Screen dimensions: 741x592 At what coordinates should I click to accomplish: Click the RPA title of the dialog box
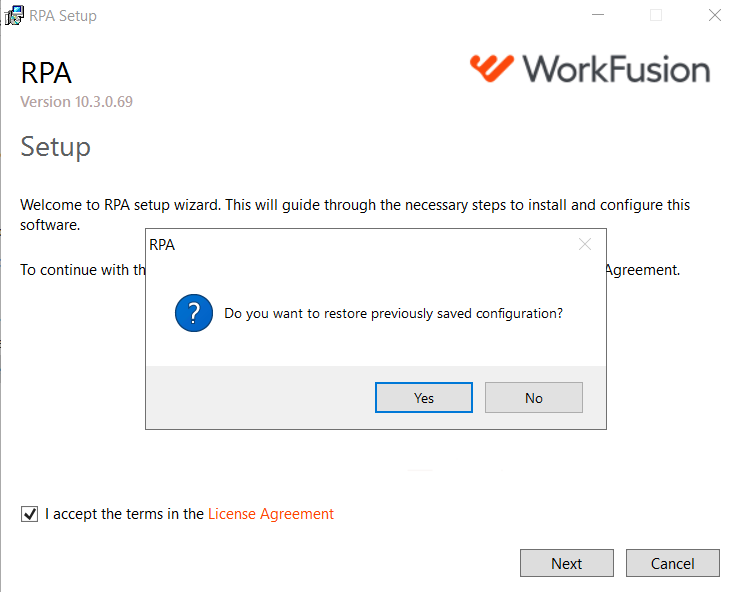(x=162, y=245)
